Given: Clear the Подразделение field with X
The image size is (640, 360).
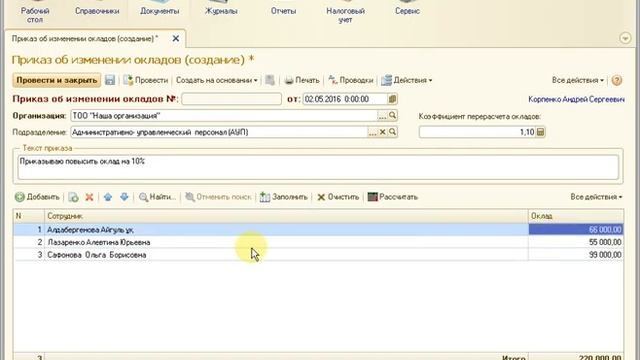Looking at the screenshot, I should 382,132.
